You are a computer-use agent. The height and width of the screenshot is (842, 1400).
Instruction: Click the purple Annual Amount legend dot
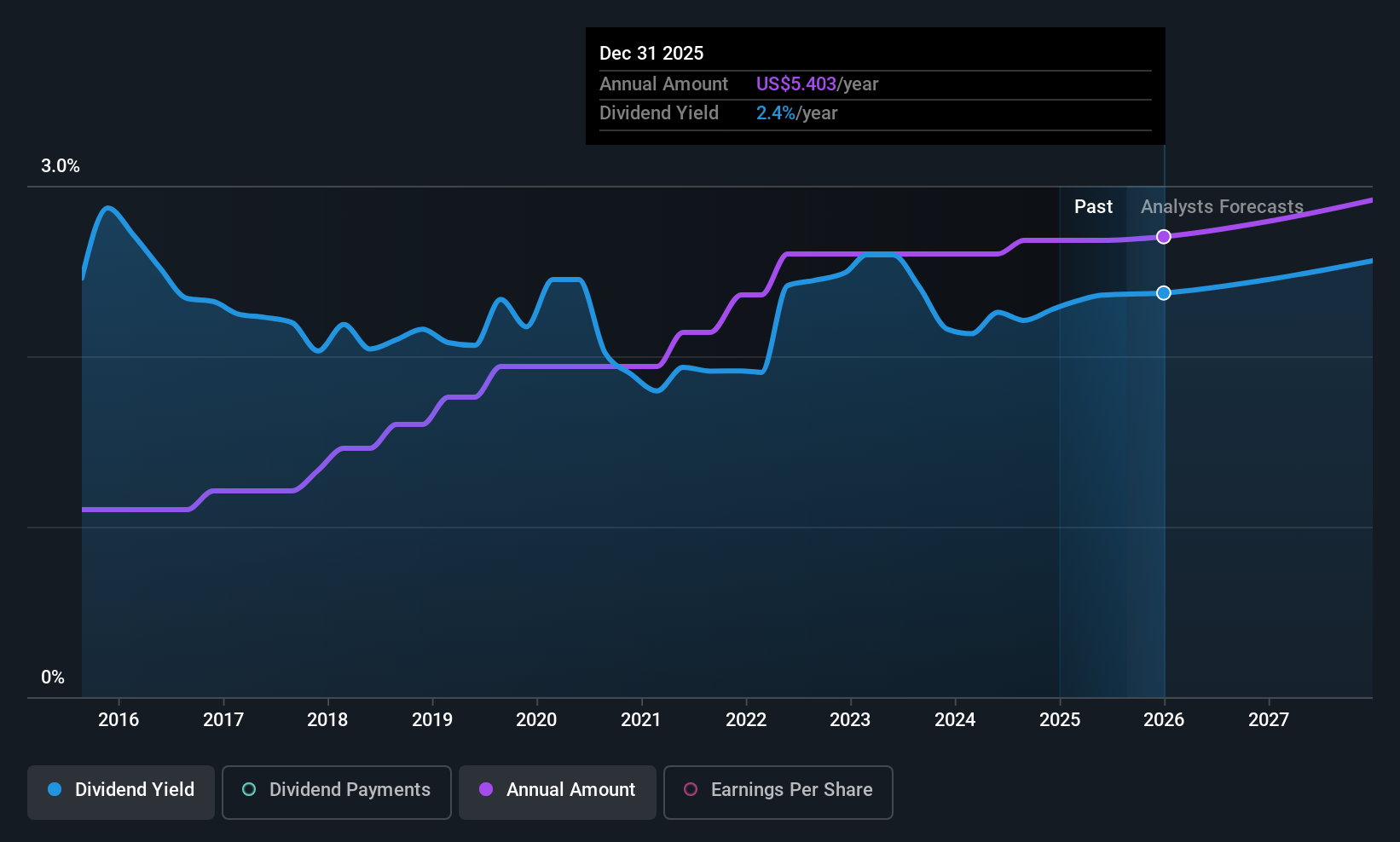click(x=486, y=790)
